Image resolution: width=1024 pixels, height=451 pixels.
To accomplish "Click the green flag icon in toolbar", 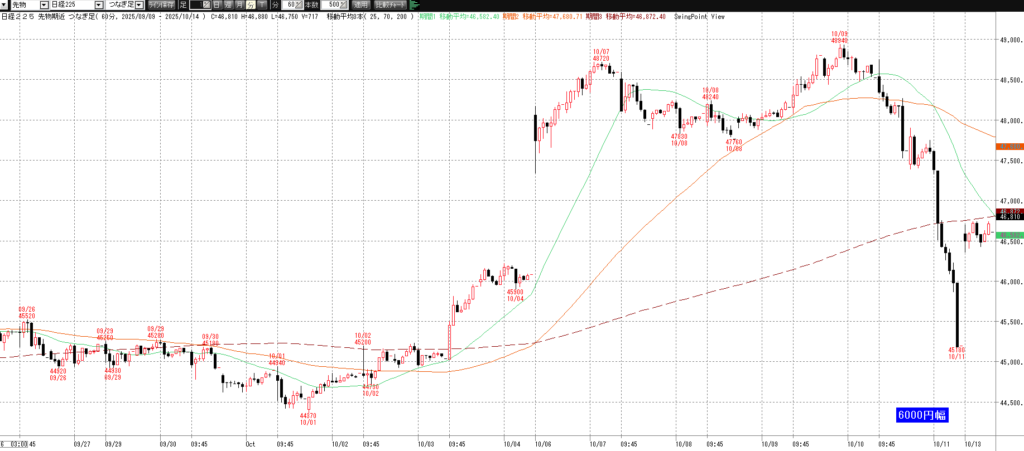I will pyautogui.click(x=414, y=5).
